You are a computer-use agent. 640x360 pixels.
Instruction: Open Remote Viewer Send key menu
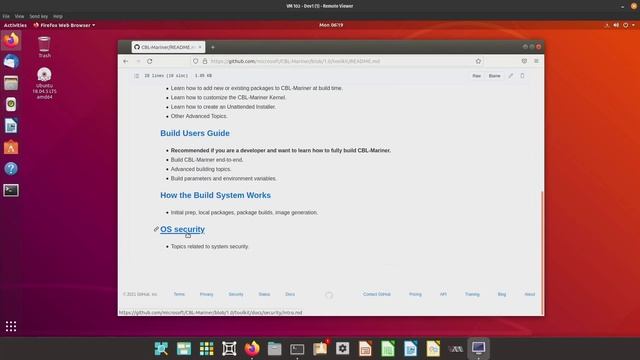pos(38,16)
